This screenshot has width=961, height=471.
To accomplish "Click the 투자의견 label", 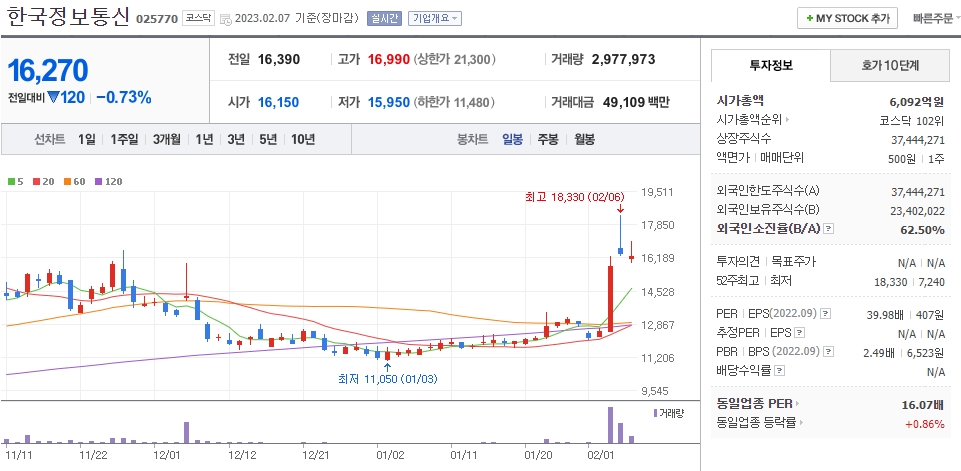I will [x=739, y=262].
